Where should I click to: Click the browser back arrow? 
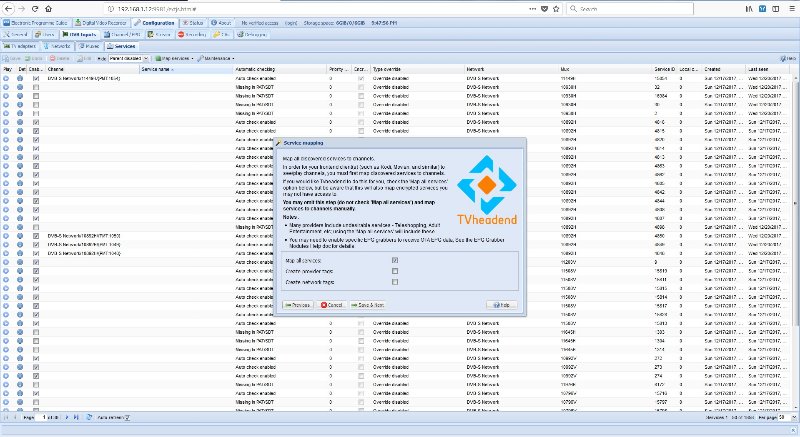click(9, 9)
